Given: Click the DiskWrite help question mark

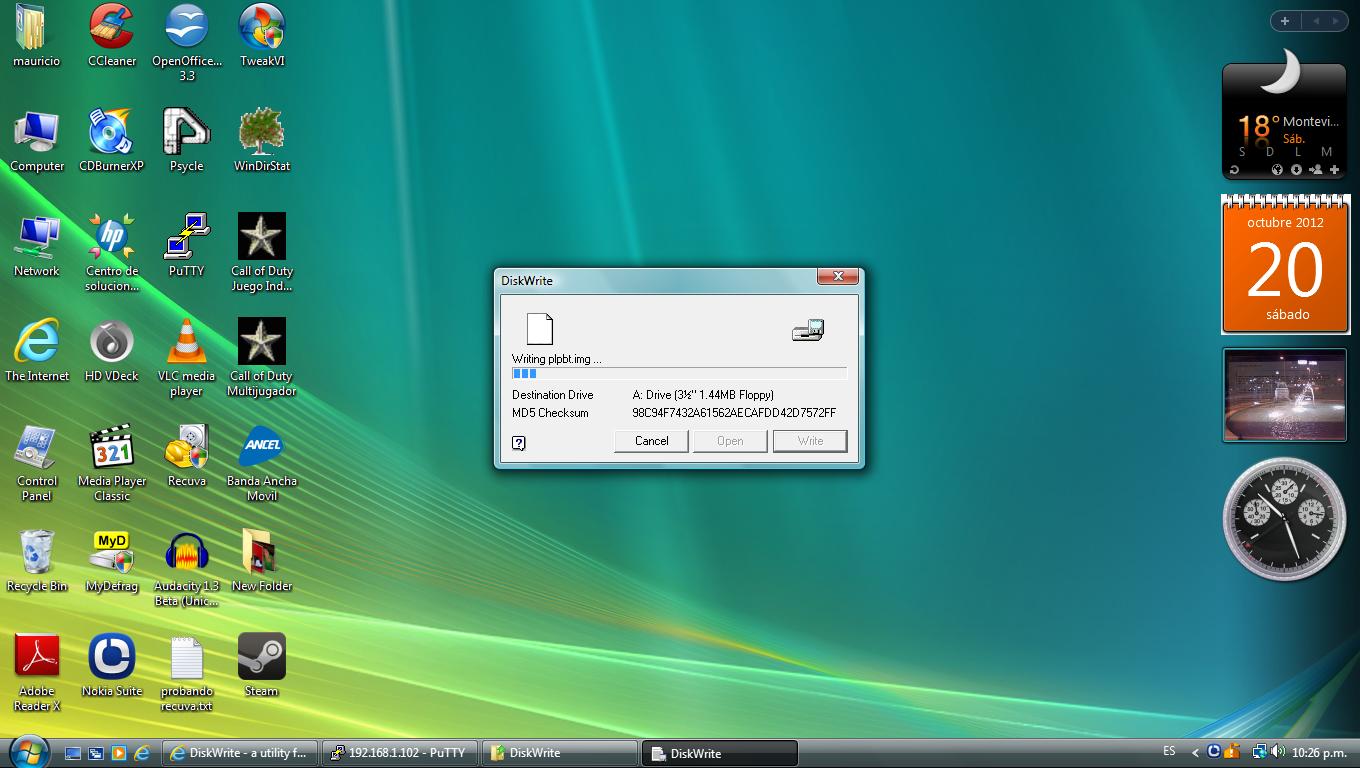Looking at the screenshot, I should [x=518, y=441].
